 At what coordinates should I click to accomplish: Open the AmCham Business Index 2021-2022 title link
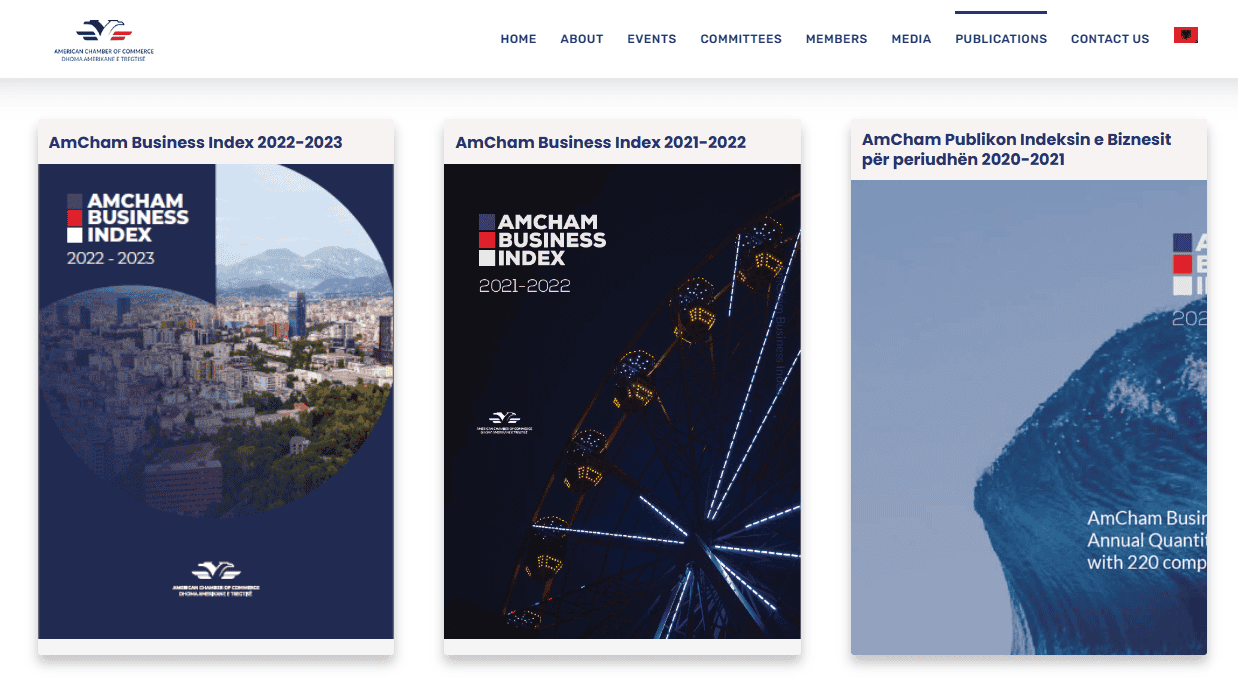coord(601,142)
